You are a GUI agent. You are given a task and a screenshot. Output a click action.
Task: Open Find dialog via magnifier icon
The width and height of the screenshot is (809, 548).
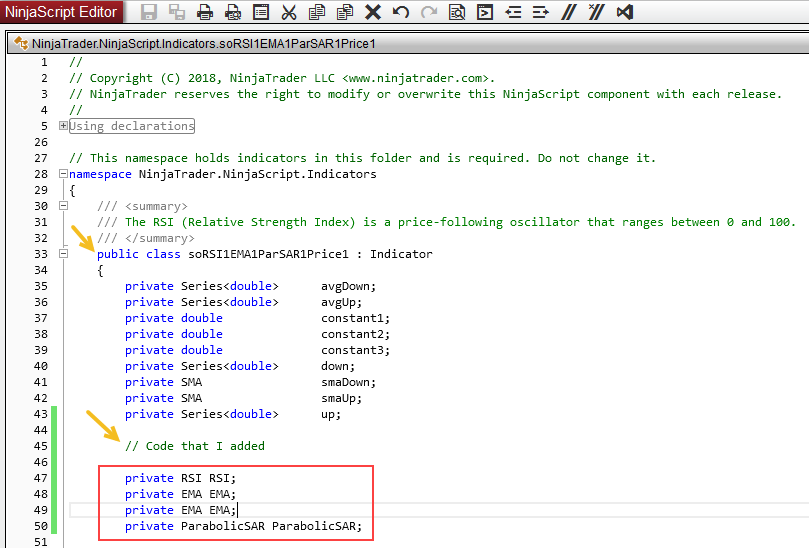point(457,12)
